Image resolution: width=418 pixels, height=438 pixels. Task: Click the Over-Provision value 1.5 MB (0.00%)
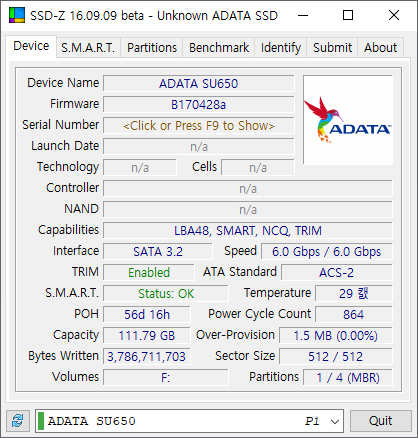pos(336,336)
